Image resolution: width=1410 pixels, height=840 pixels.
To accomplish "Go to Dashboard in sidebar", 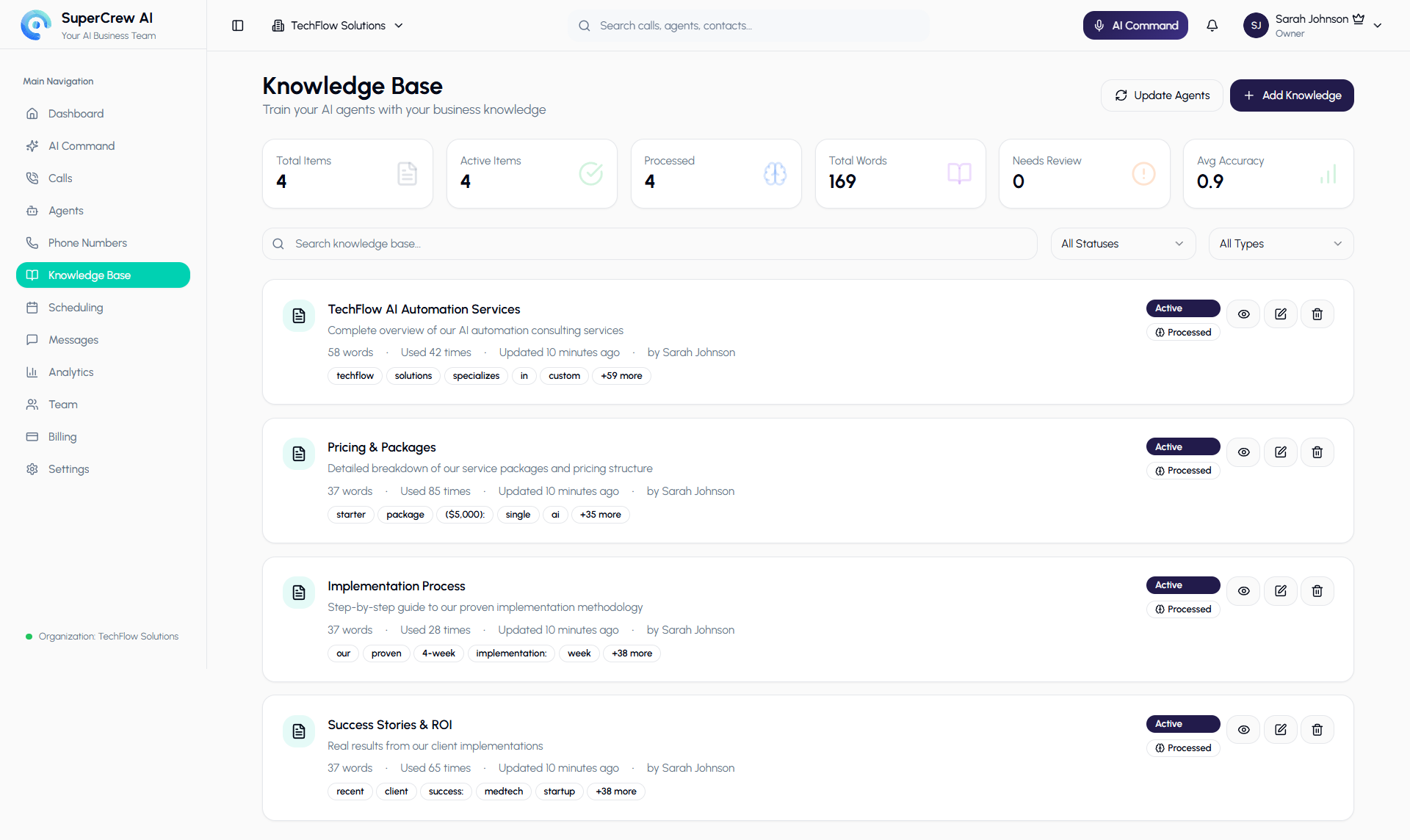I will [x=103, y=114].
